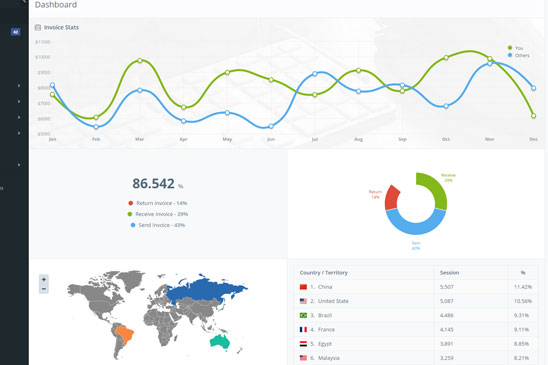Click the Brazil flag icon

click(303, 315)
